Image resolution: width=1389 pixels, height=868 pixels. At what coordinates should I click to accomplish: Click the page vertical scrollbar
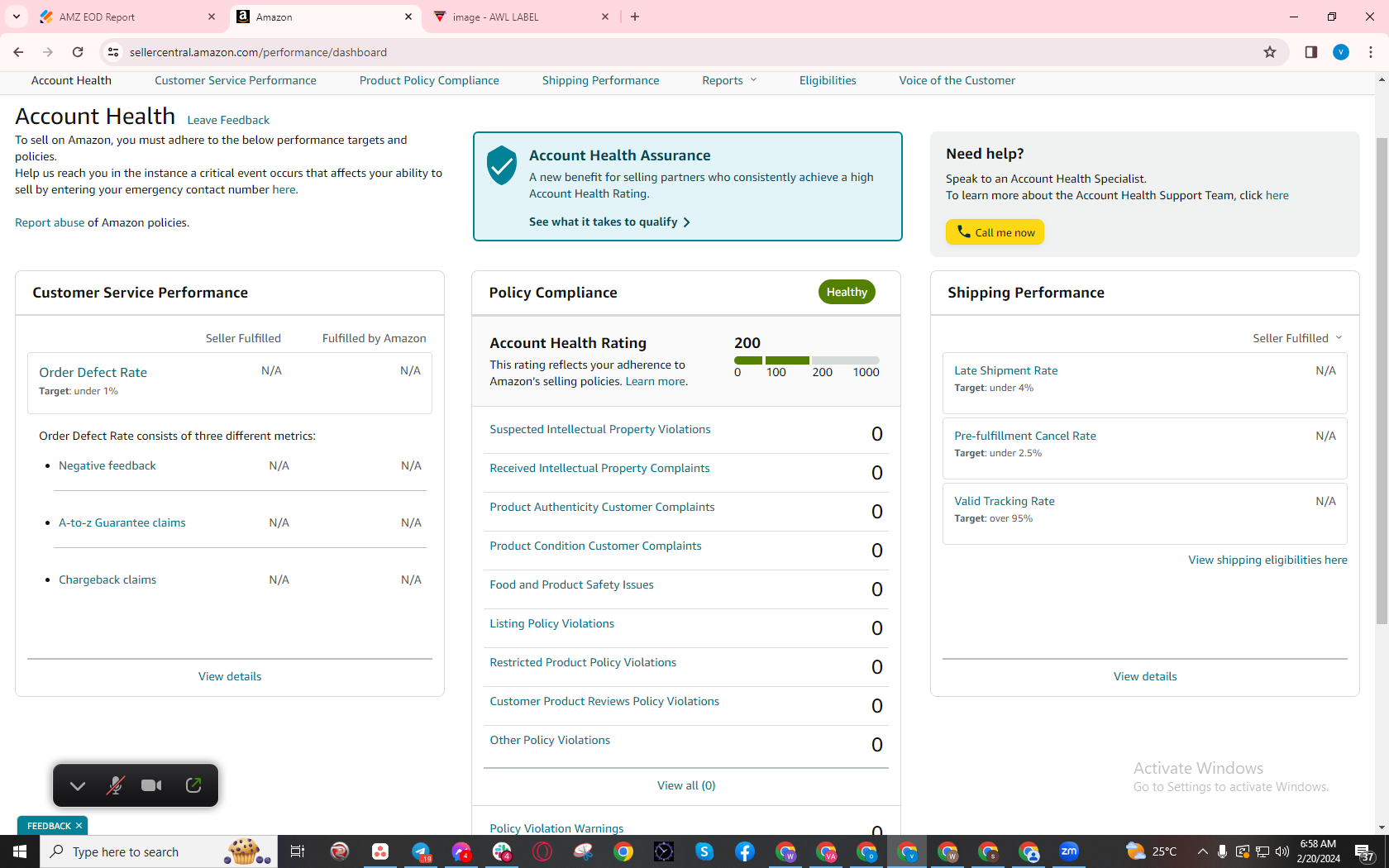1382,380
